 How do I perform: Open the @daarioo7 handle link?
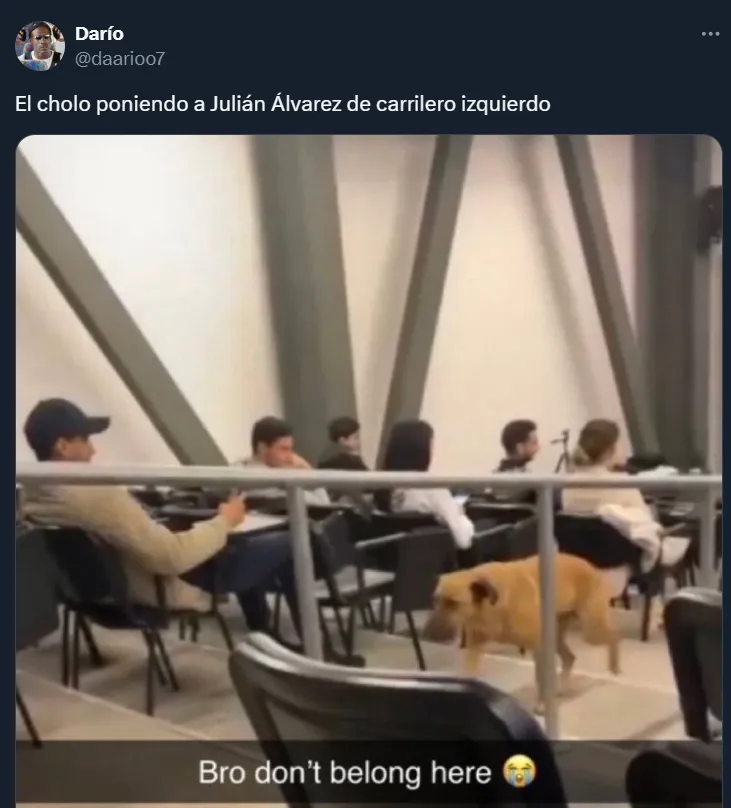click(x=120, y=59)
